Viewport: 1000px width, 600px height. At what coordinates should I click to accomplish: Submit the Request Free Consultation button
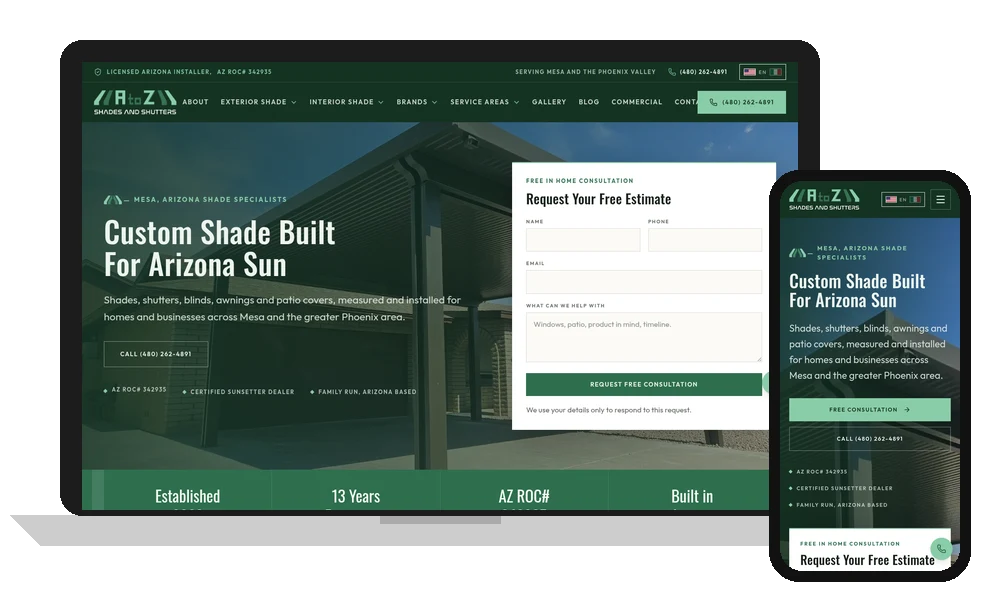click(x=643, y=384)
